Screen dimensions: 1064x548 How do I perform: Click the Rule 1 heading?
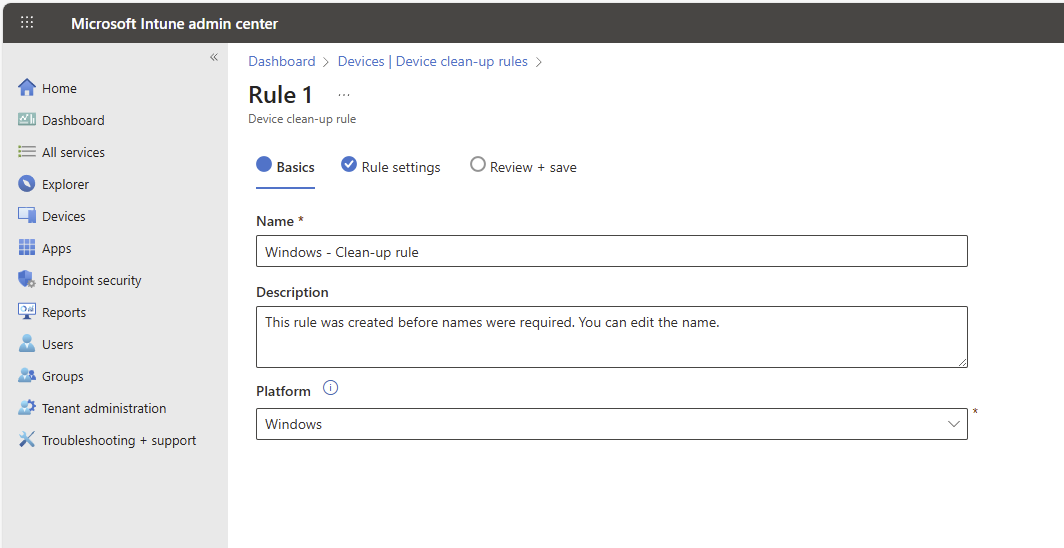(280, 95)
